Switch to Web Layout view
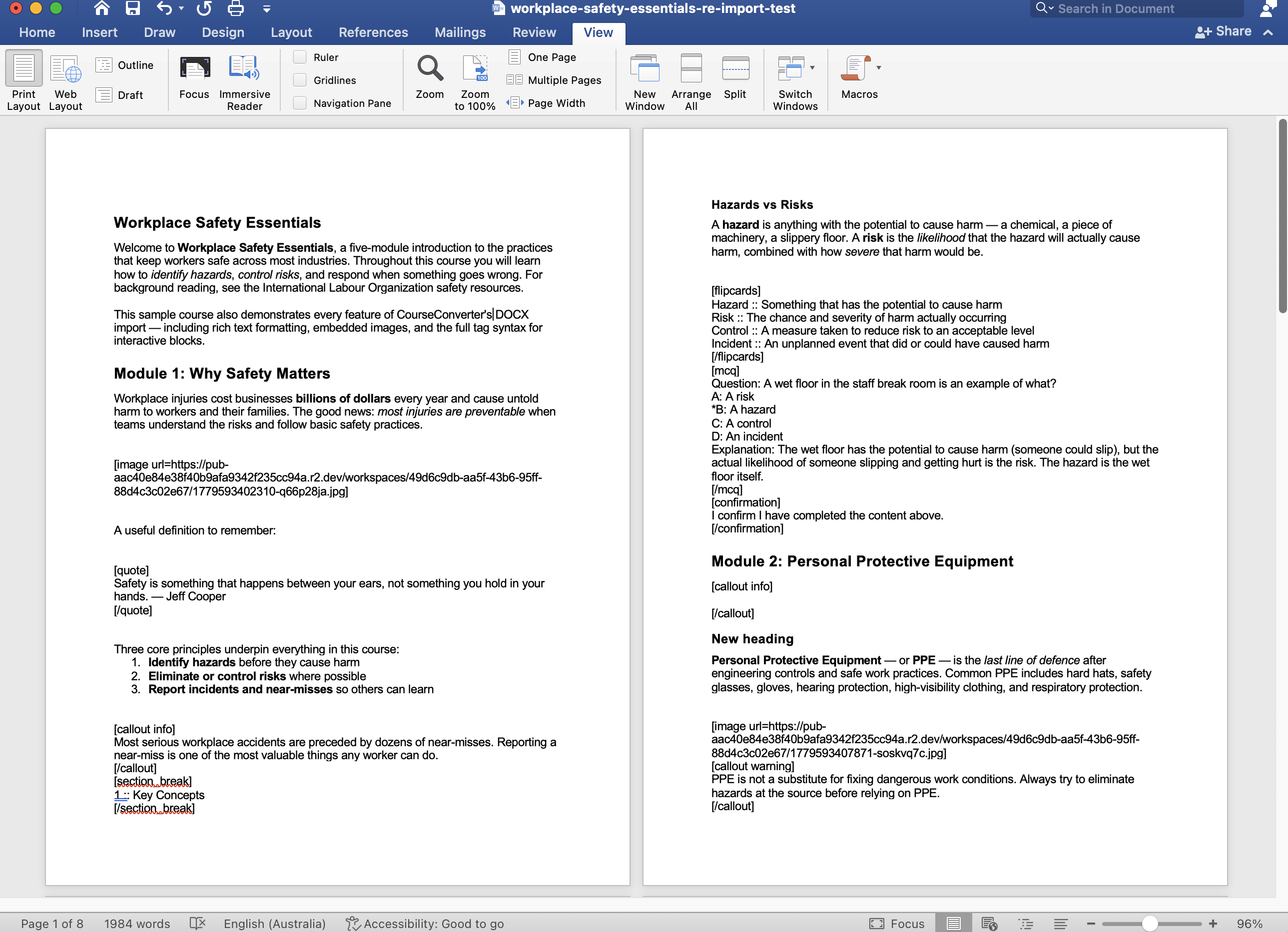The height and width of the screenshot is (932, 1288). 65,82
